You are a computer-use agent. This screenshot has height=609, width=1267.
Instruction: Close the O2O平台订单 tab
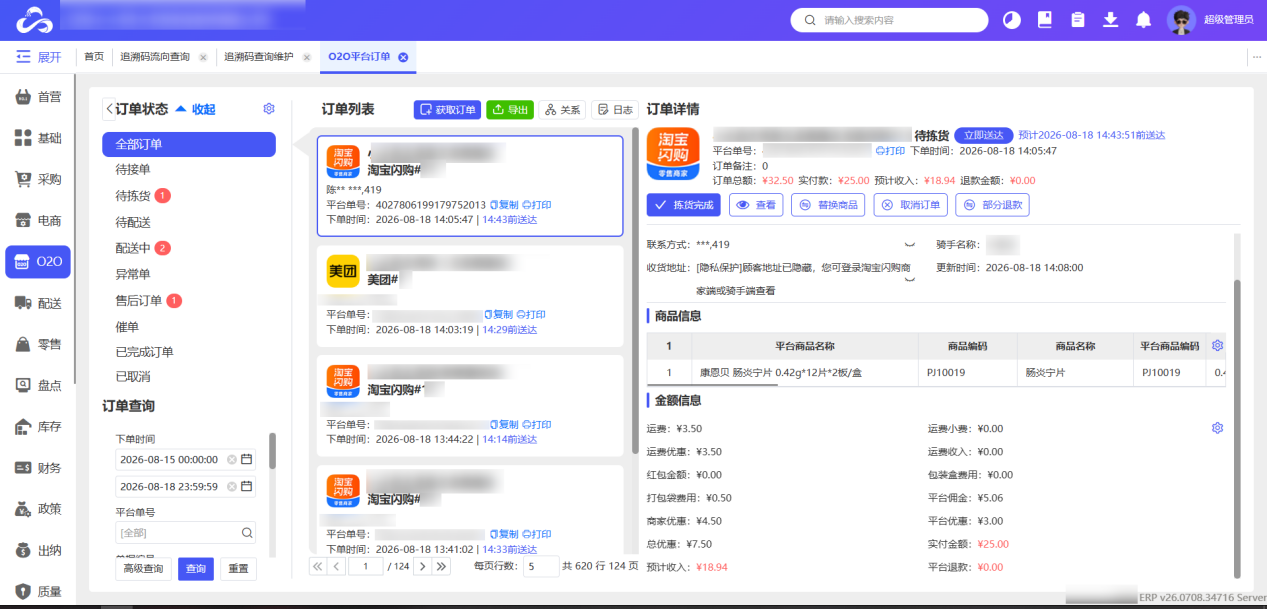[403, 57]
